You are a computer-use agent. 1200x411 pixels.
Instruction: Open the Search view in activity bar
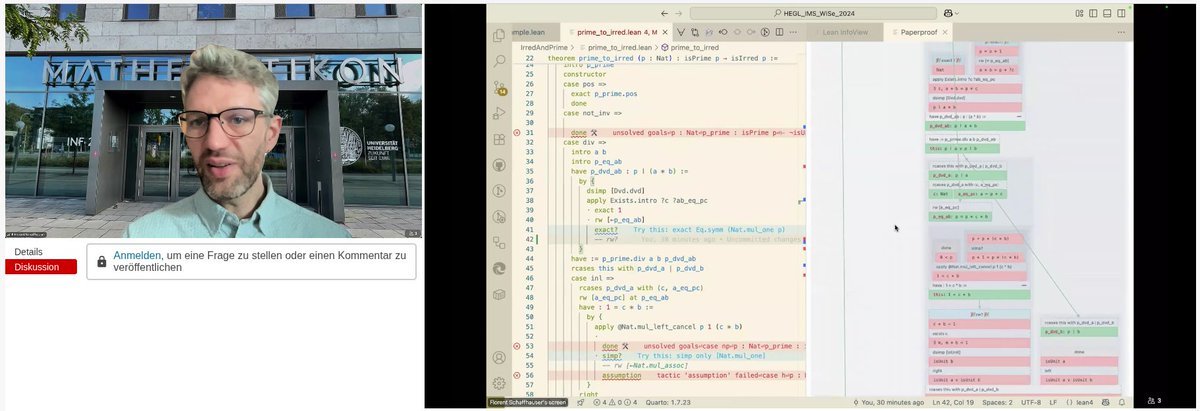point(499,62)
